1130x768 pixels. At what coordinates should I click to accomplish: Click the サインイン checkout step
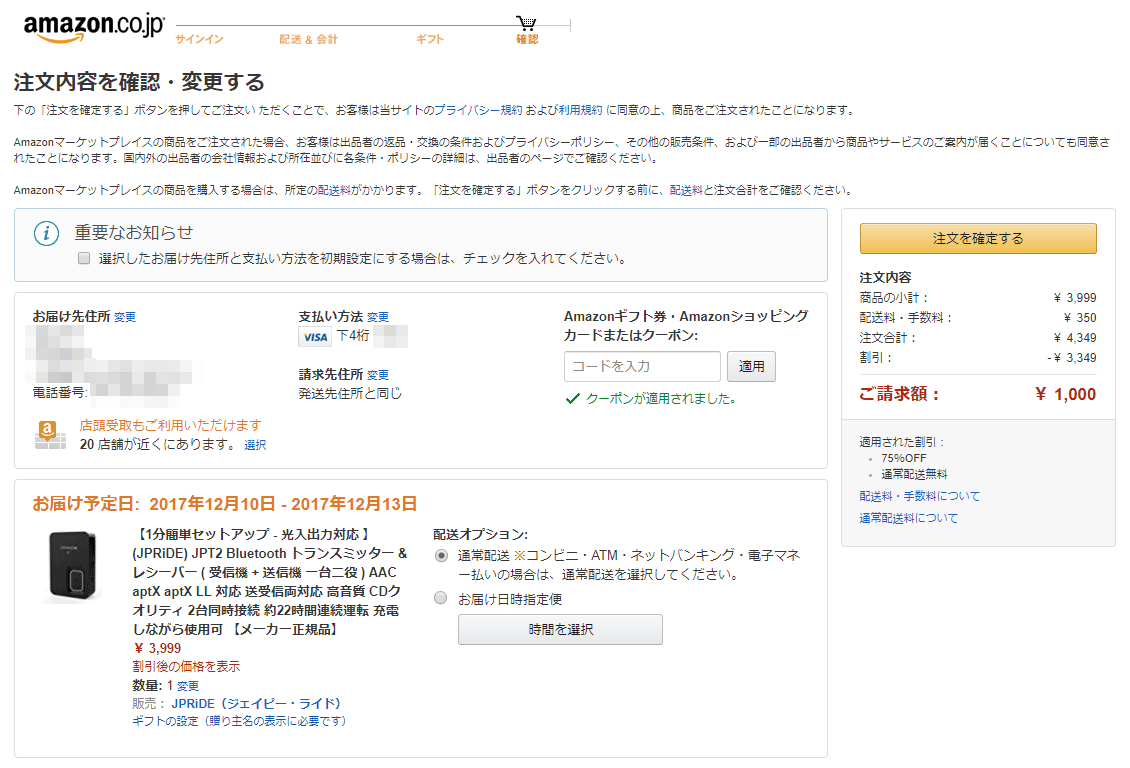(x=200, y=39)
